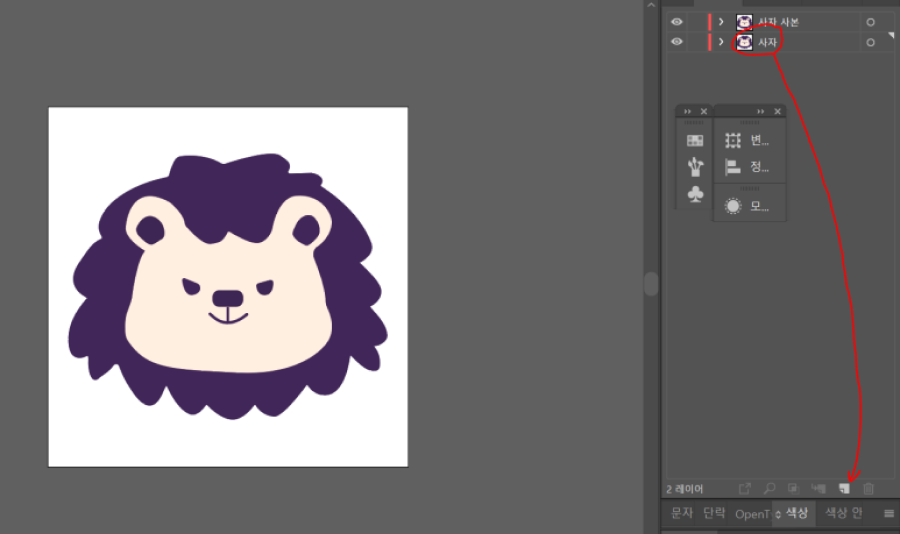Image resolution: width=900 pixels, height=534 pixels.
Task: Switch to the 단락 tab
Action: (x=714, y=514)
